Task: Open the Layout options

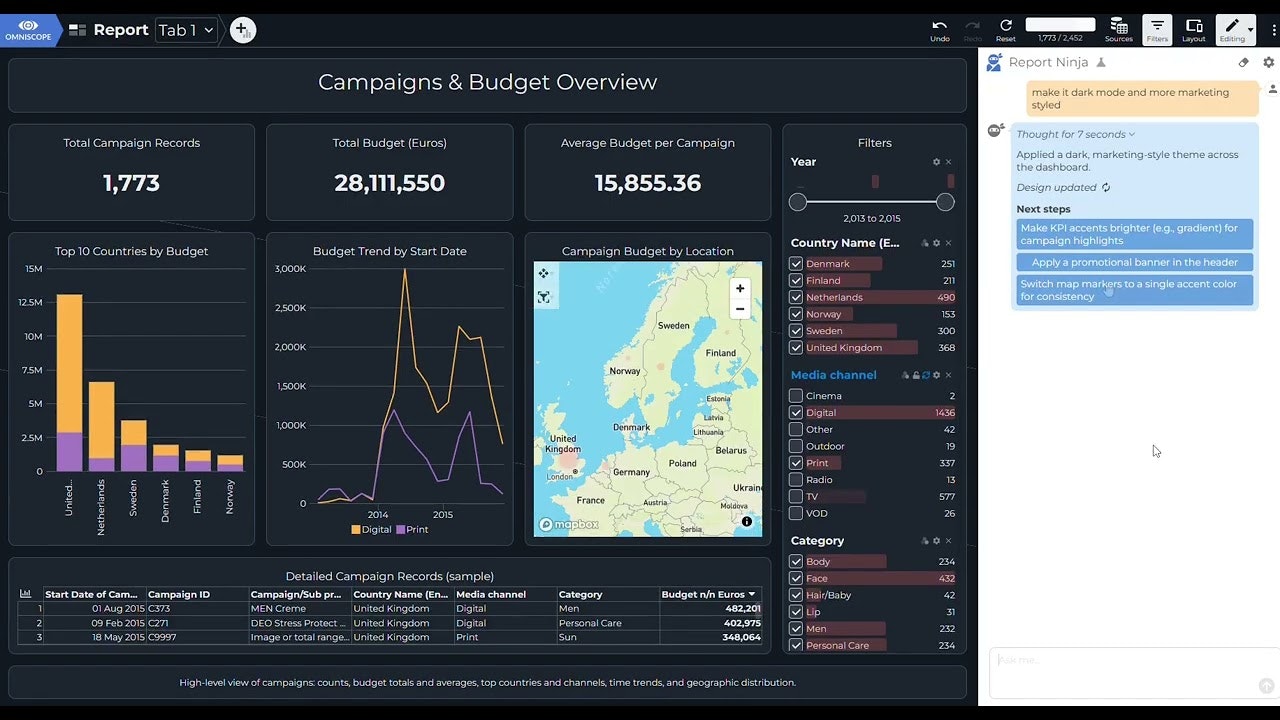Action: (x=1194, y=30)
